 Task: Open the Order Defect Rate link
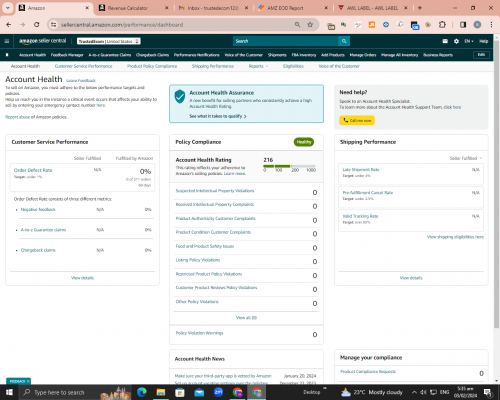pyautogui.click(x=33, y=170)
